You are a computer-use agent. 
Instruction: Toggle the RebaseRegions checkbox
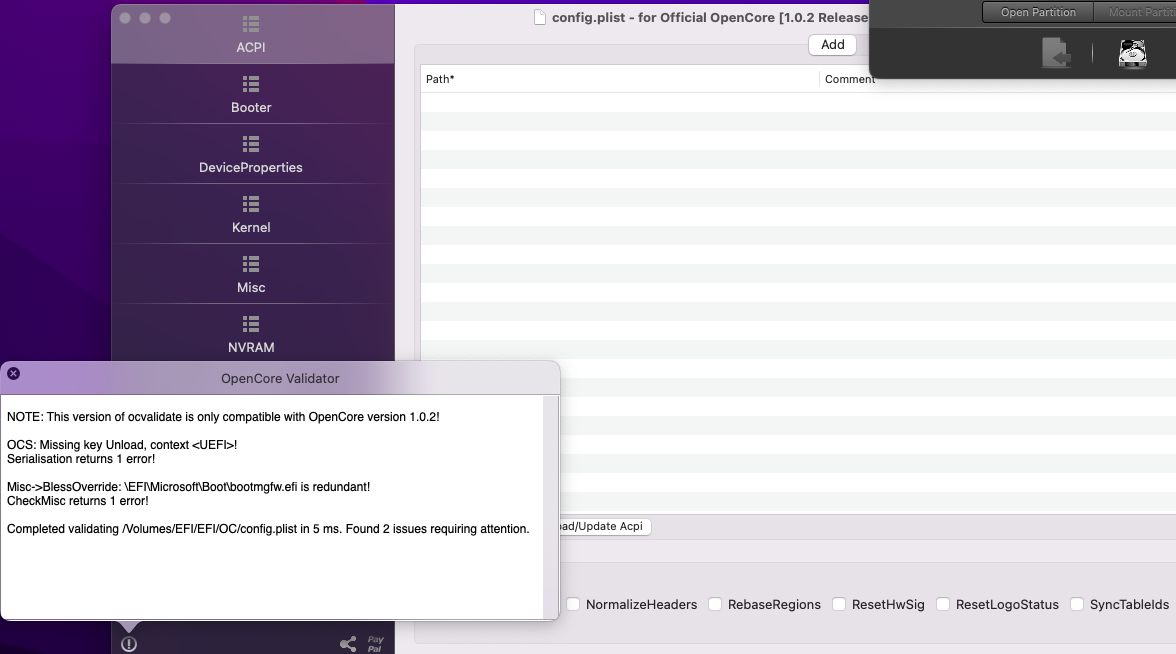pos(716,604)
